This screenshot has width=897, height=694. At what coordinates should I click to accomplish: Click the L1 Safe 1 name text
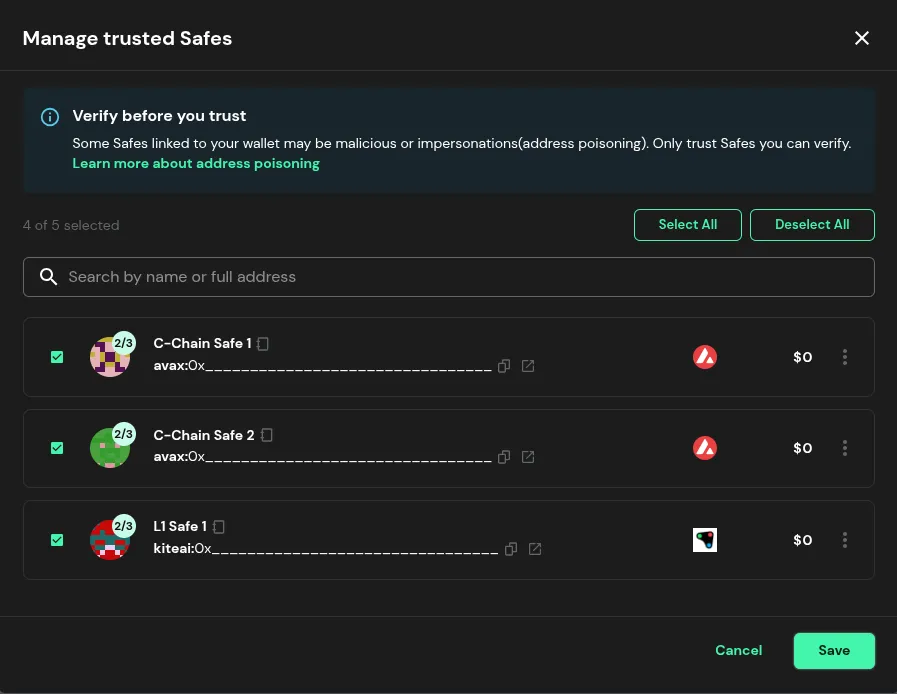pos(180,526)
